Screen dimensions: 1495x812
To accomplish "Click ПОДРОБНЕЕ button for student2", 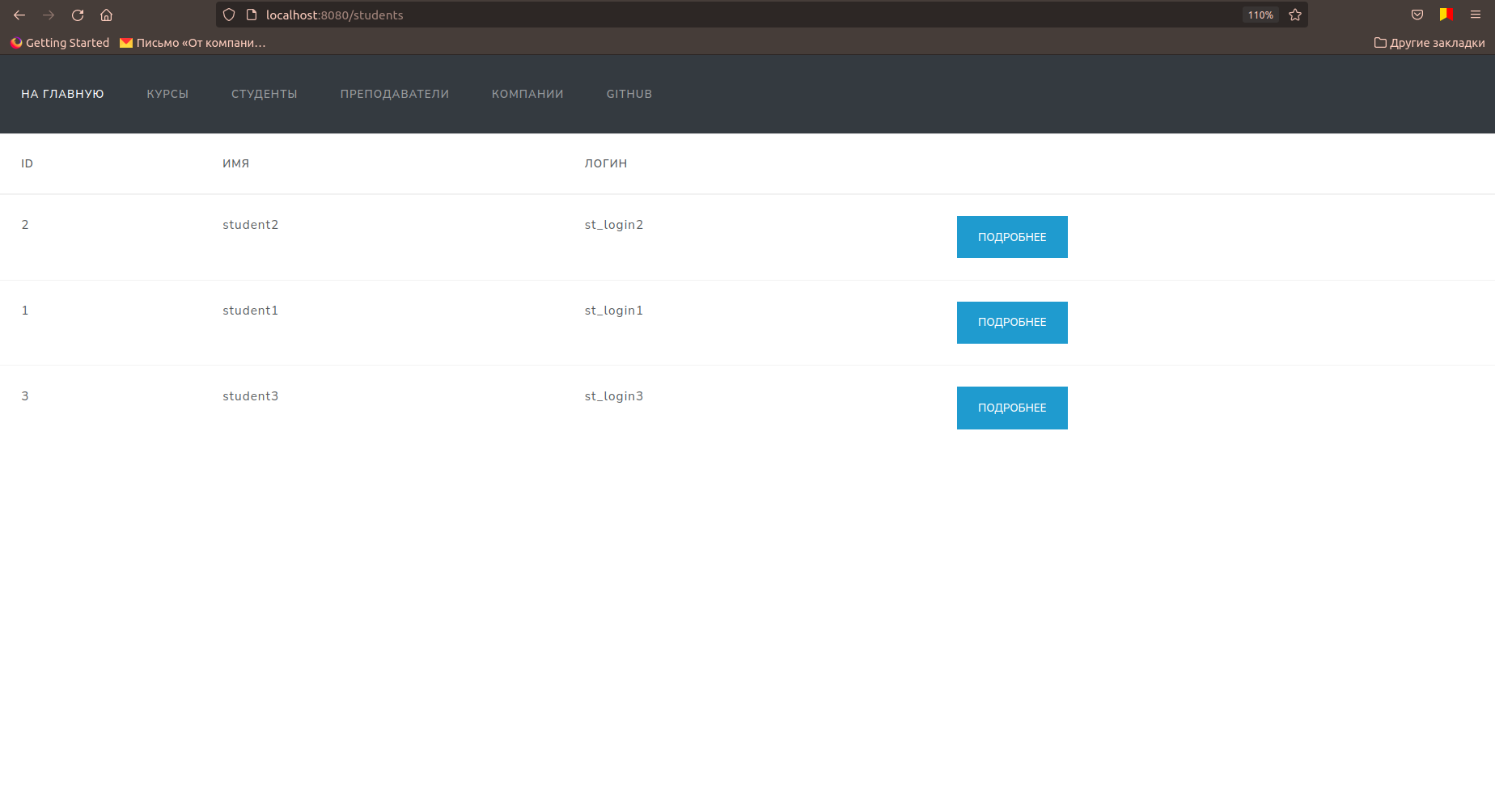I will 1012,237.
